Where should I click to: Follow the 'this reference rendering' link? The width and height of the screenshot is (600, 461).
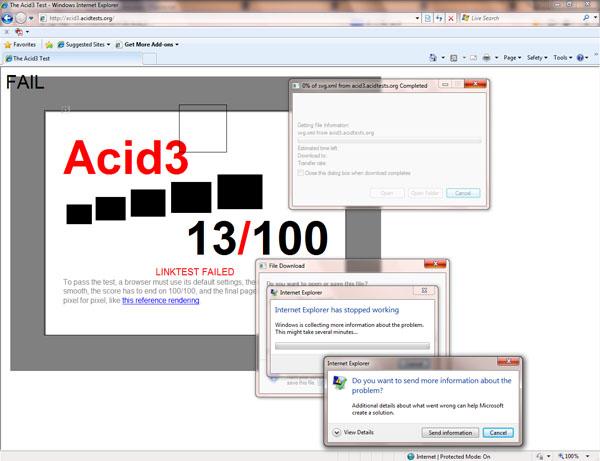161,300
